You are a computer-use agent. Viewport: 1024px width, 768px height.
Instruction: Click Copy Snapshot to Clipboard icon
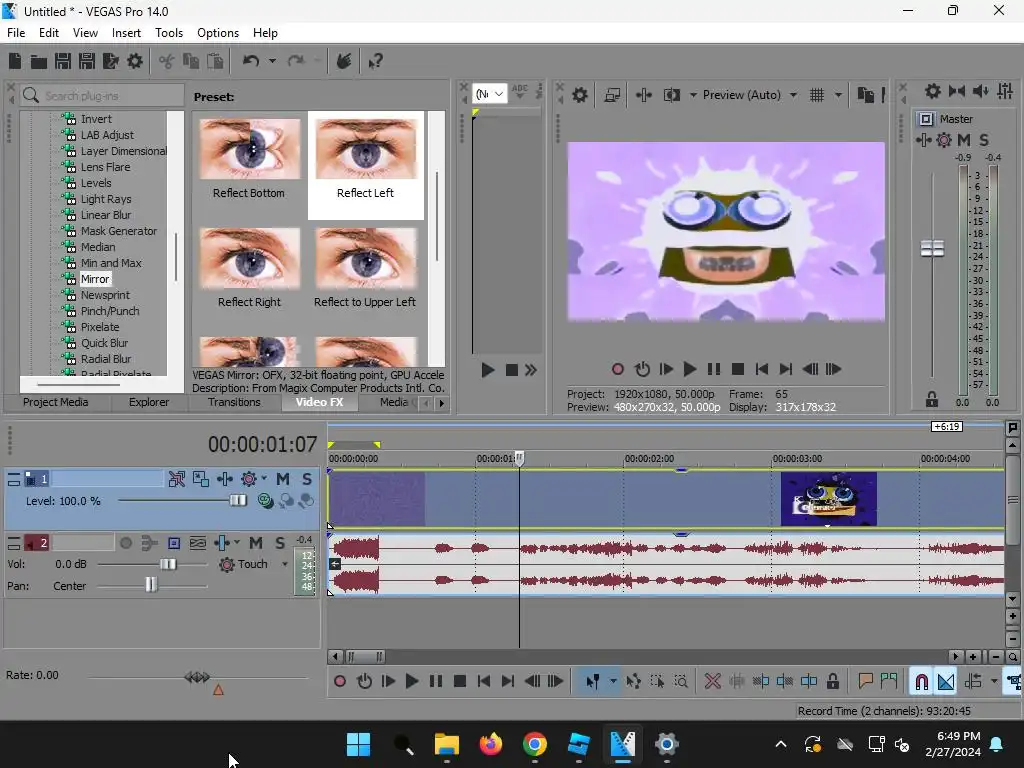865,95
